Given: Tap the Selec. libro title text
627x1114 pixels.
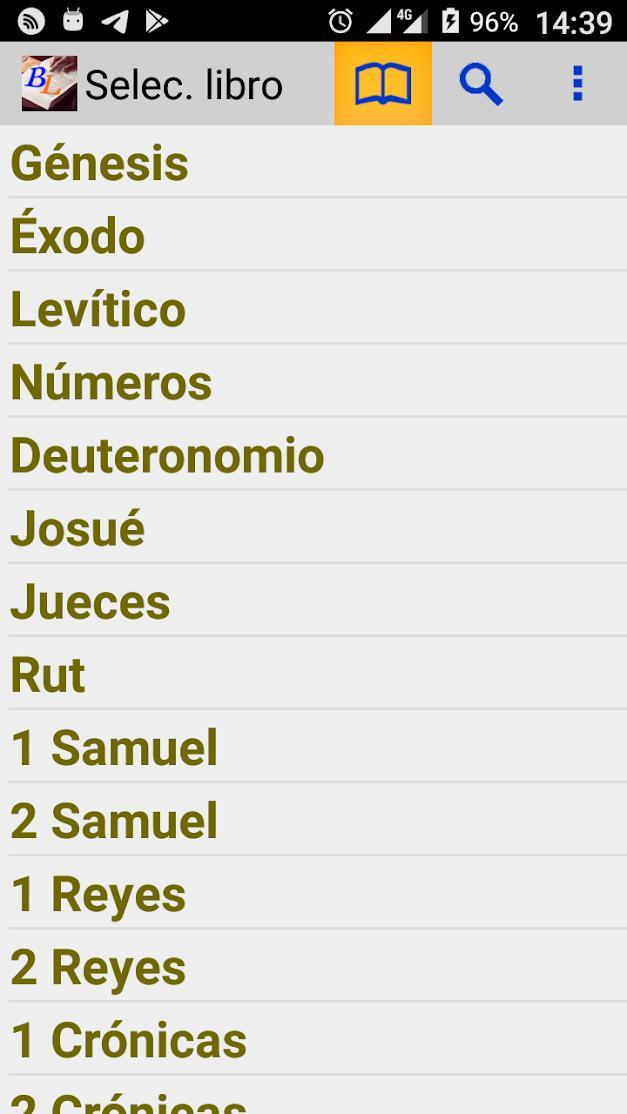Looking at the screenshot, I should (x=183, y=84).
